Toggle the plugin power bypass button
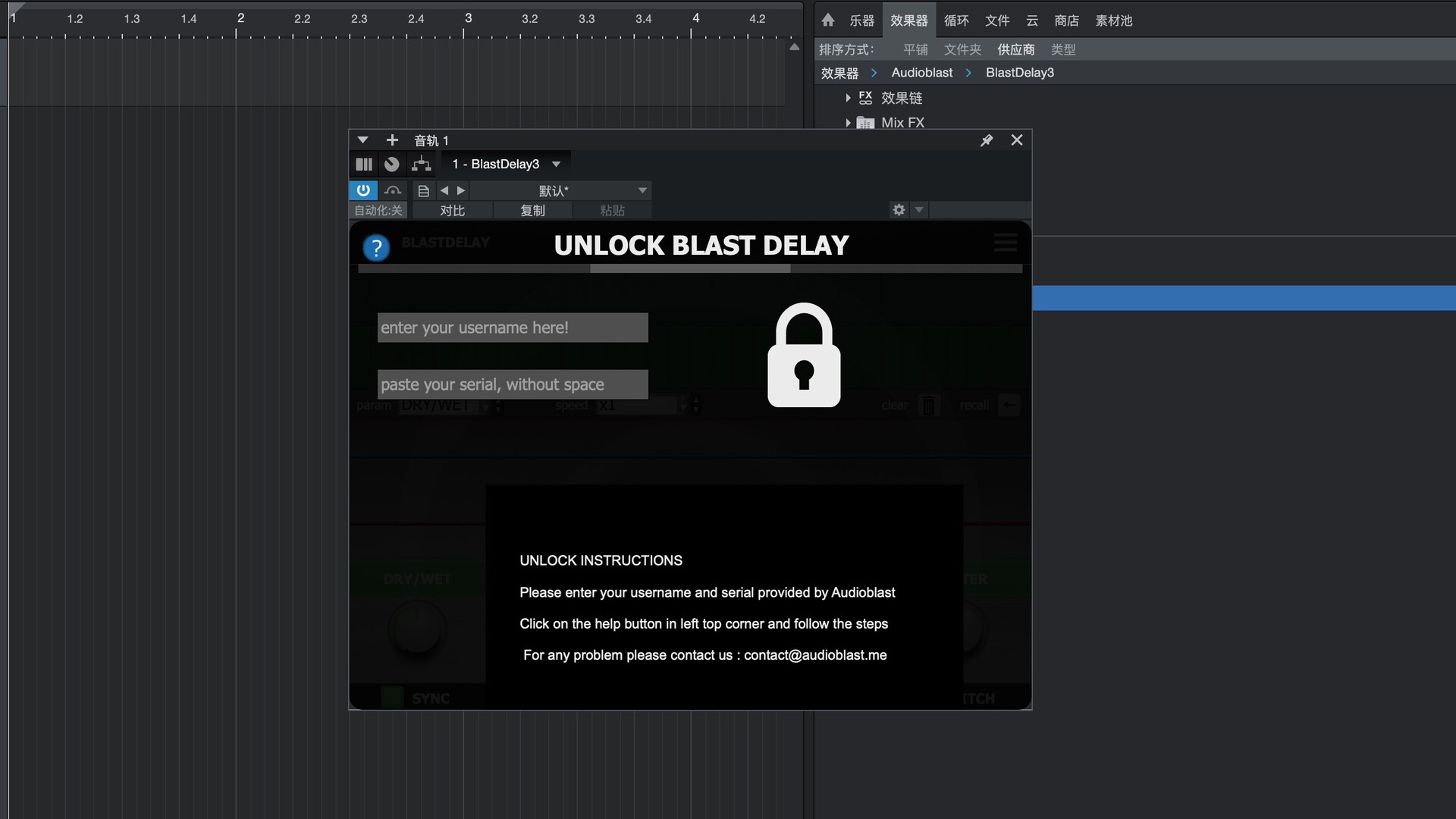 (363, 190)
